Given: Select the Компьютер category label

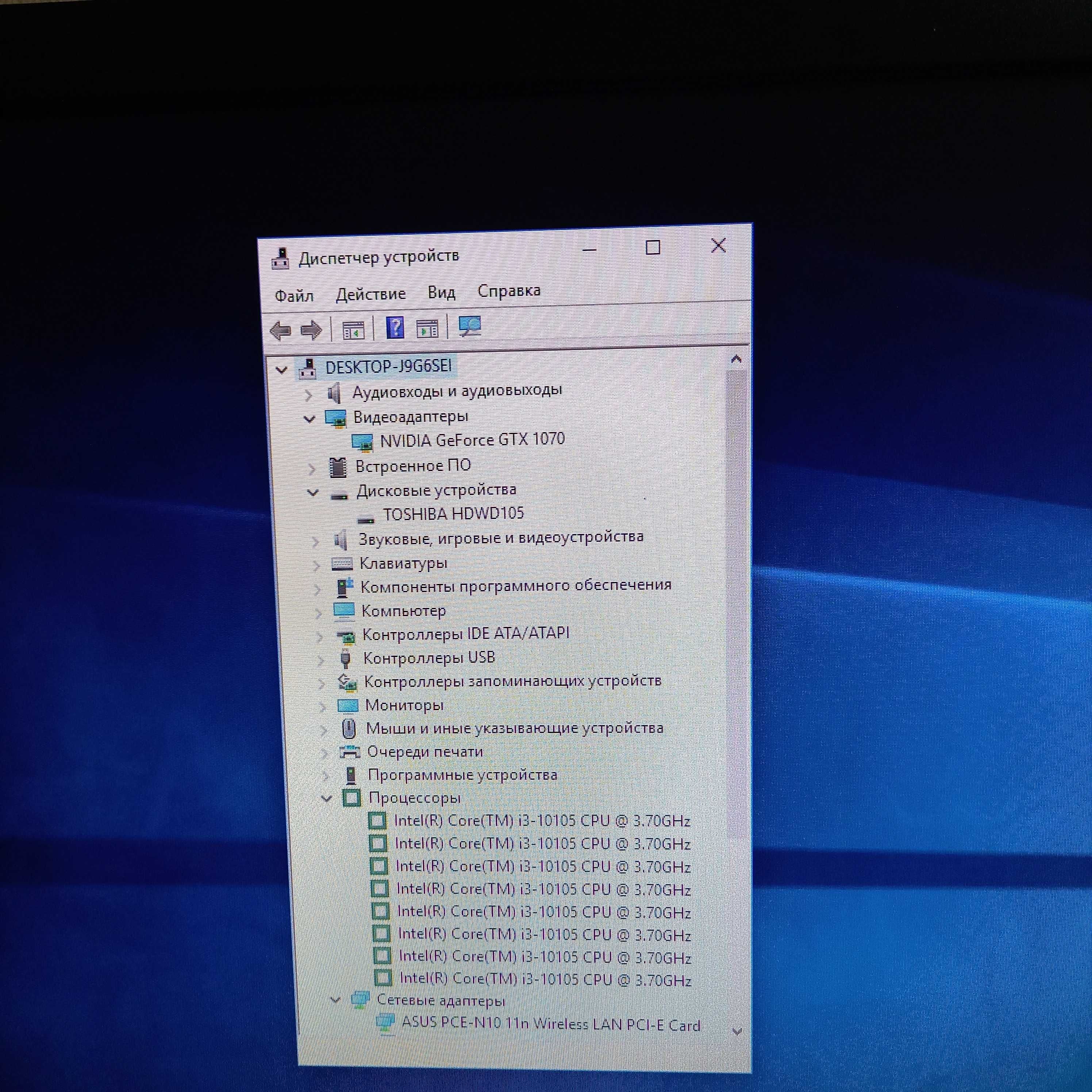Looking at the screenshot, I should (x=404, y=611).
